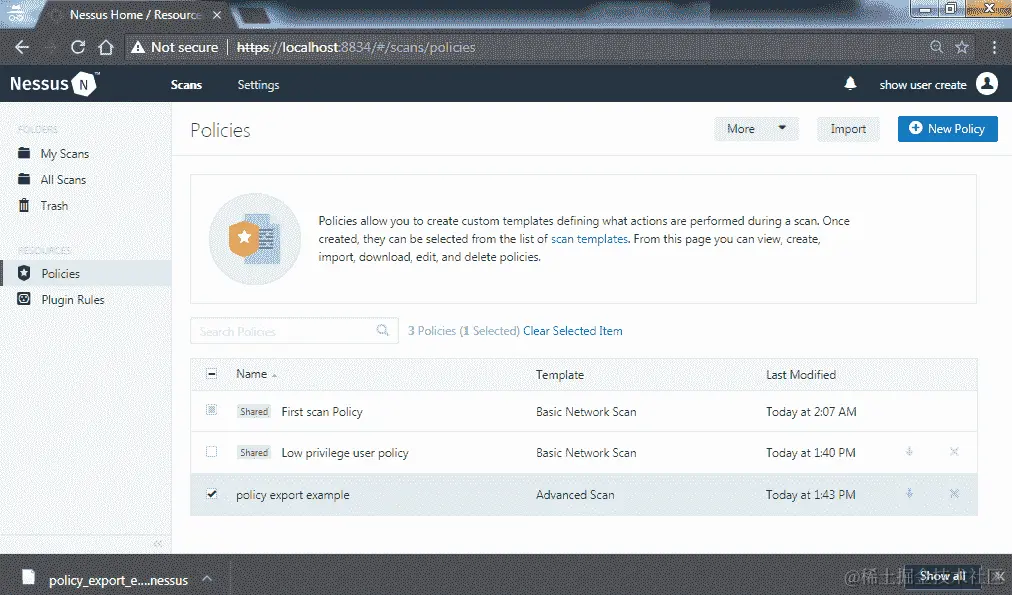This screenshot has width=1012, height=595.
Task: Collapse the sidebar with double chevron
Action: coord(157,544)
